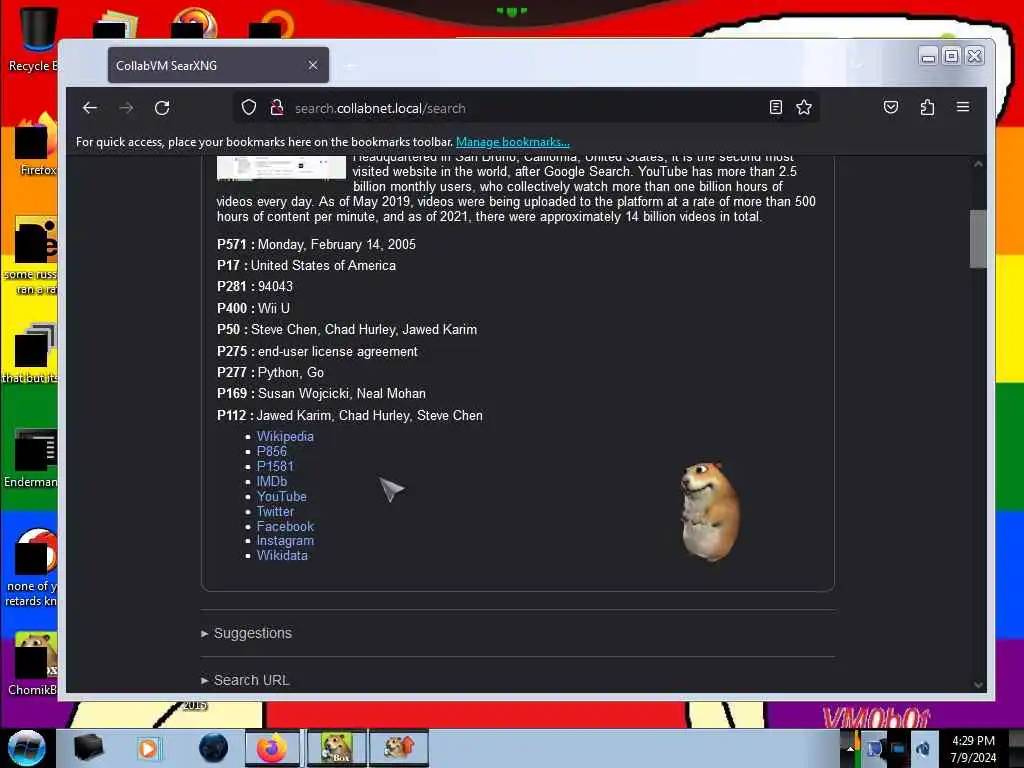Open the dark globe taskbar icon

(214, 748)
